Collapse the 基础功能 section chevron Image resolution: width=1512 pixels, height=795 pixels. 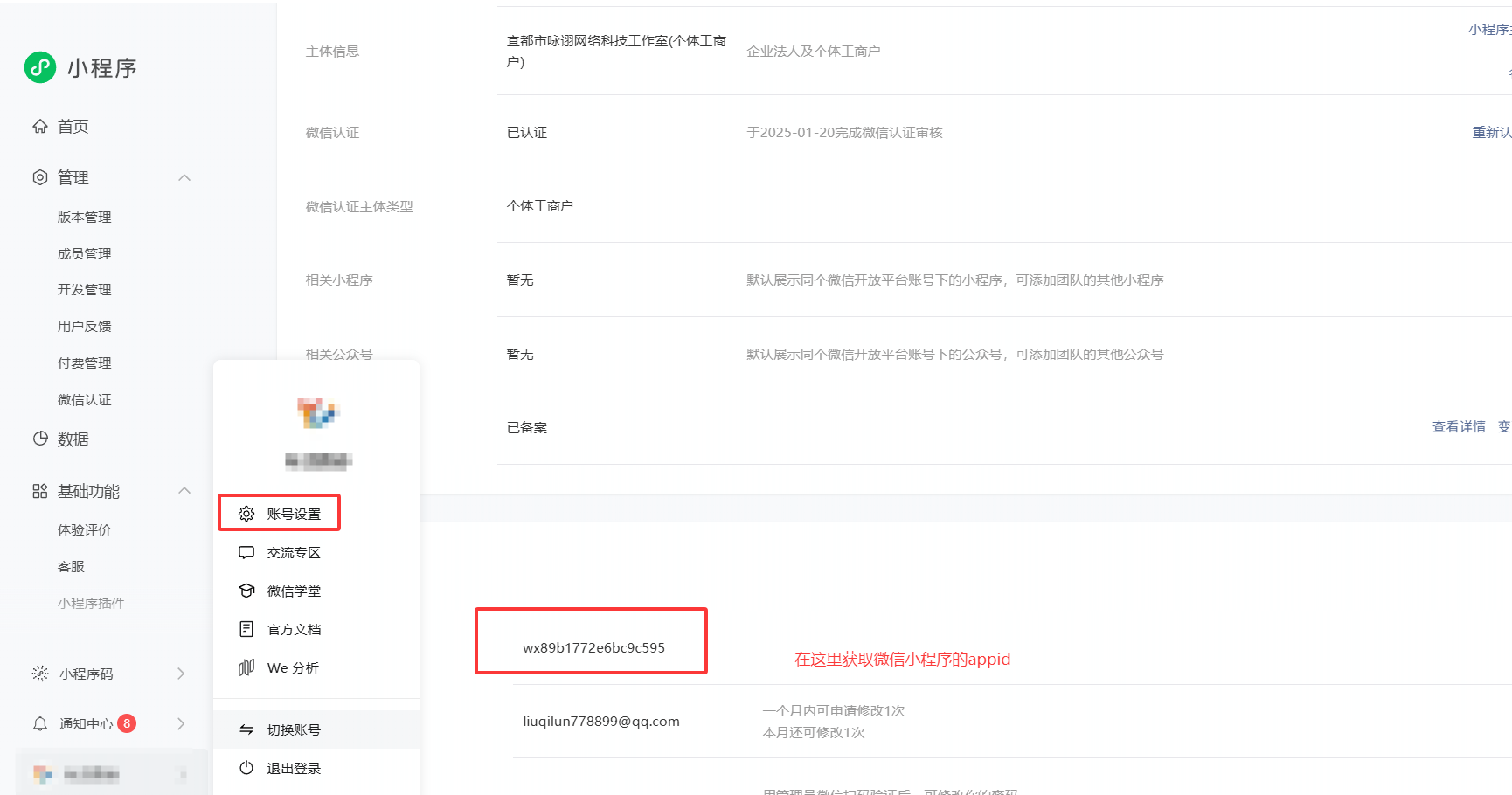tap(184, 491)
